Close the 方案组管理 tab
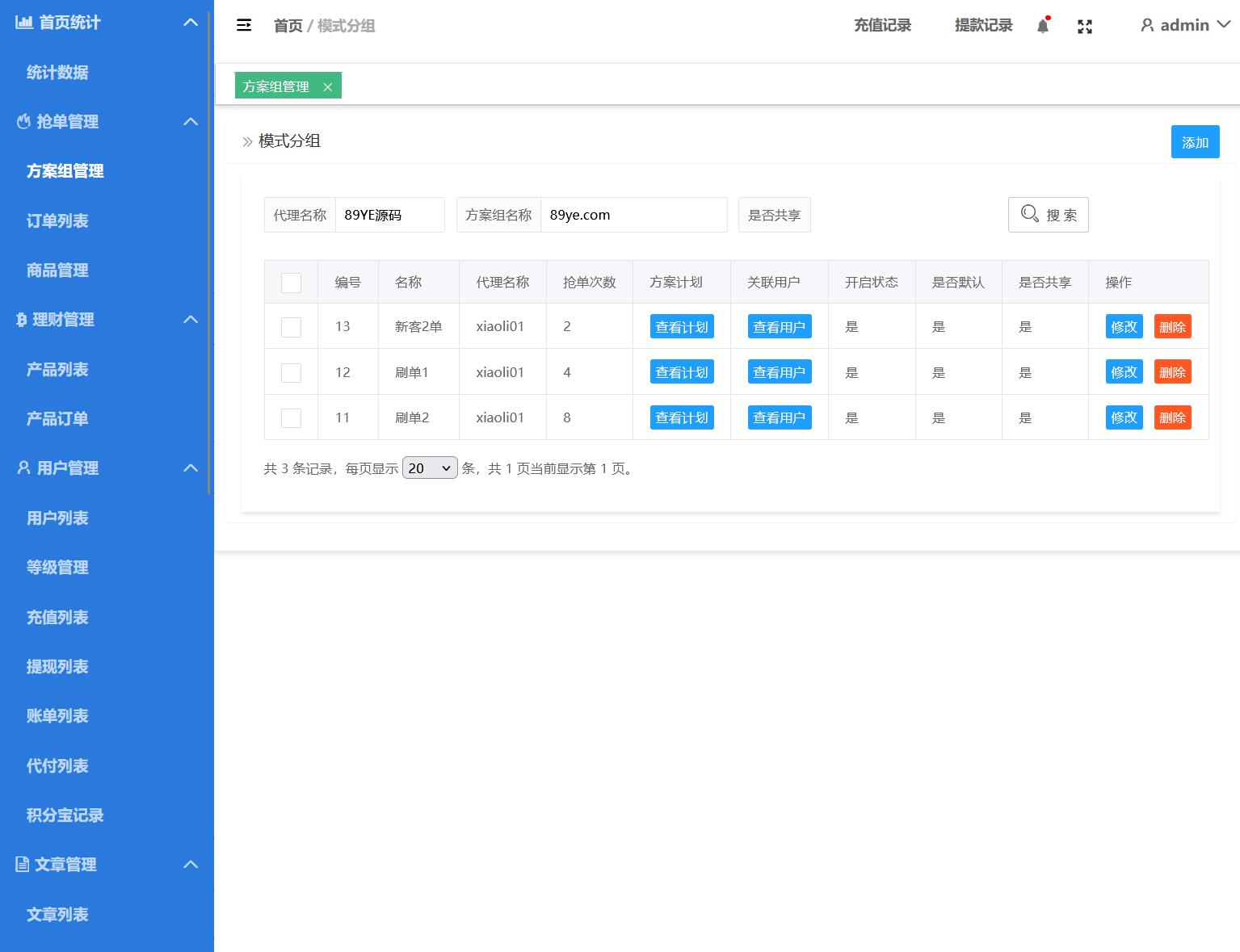1240x952 pixels. click(x=327, y=87)
